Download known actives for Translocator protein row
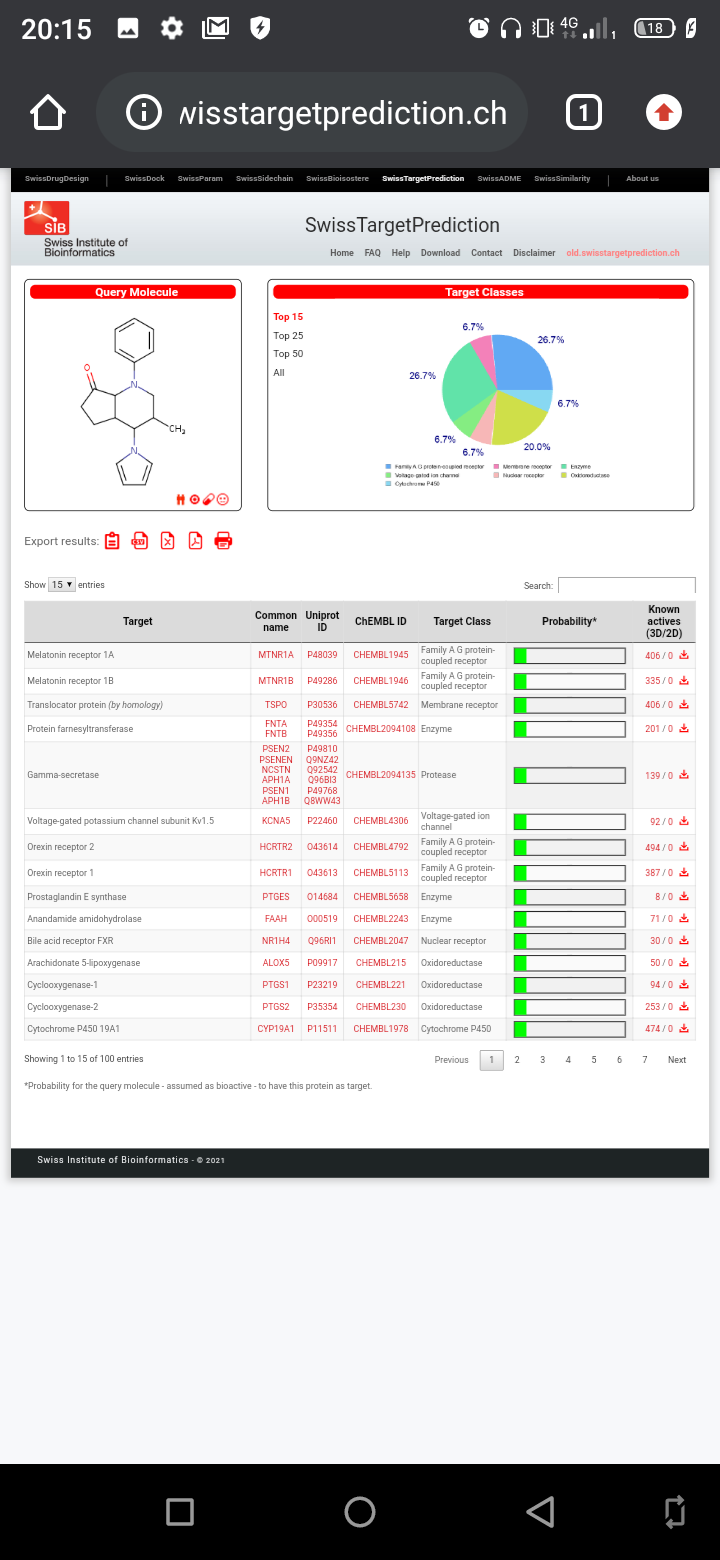 pyautogui.click(x=684, y=705)
